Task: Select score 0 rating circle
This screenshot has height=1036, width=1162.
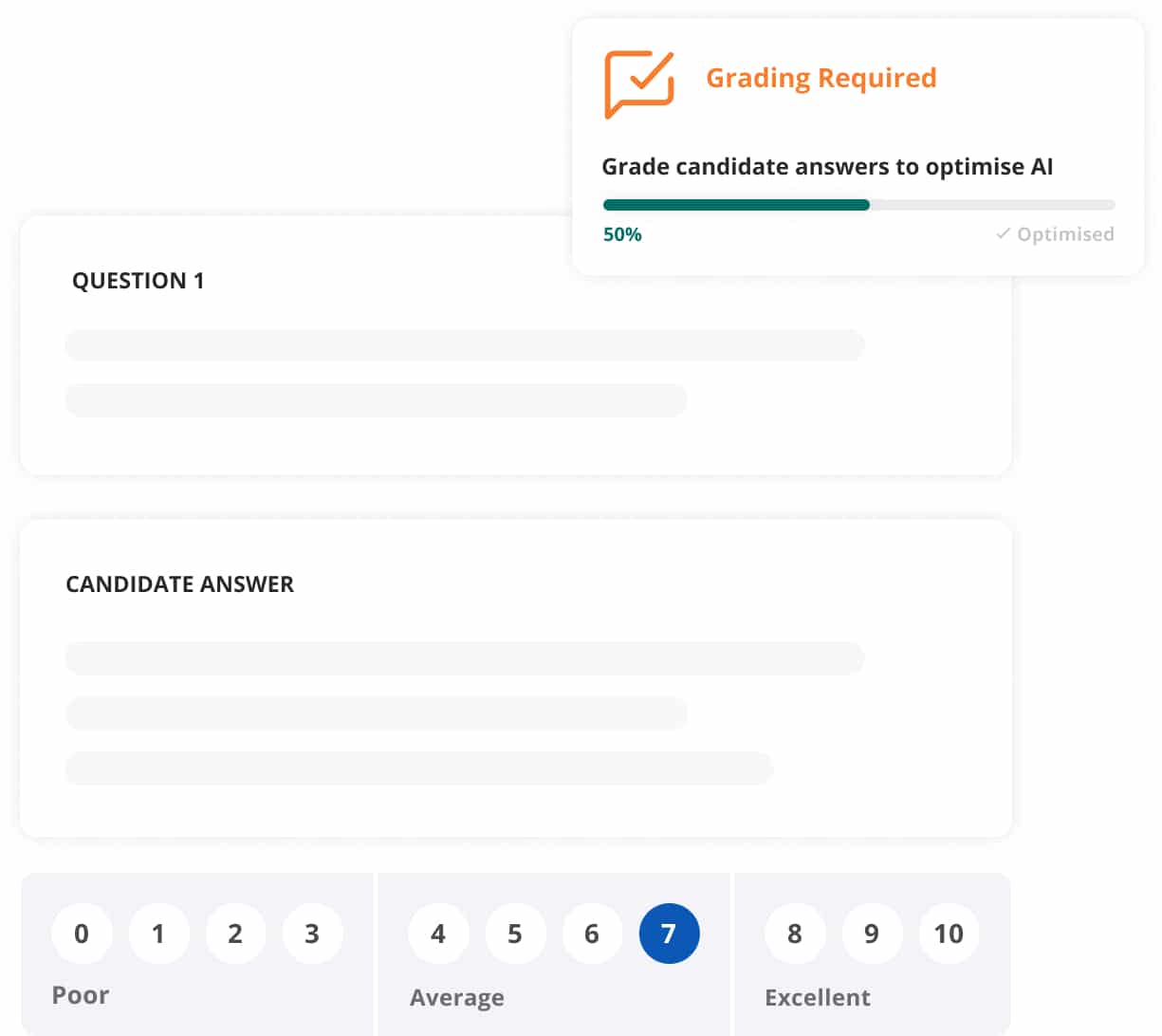Action: click(82, 934)
